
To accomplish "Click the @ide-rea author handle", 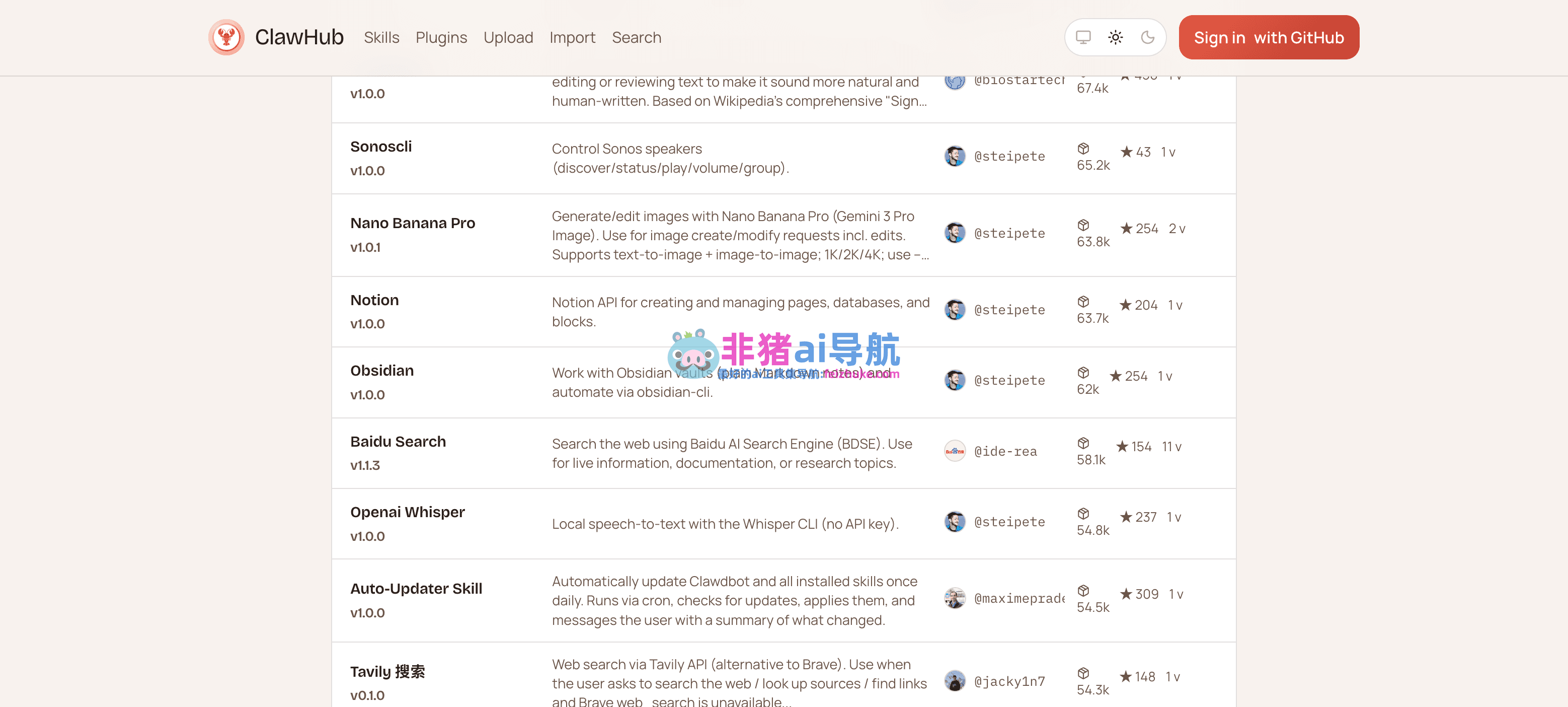I will tap(1005, 451).
